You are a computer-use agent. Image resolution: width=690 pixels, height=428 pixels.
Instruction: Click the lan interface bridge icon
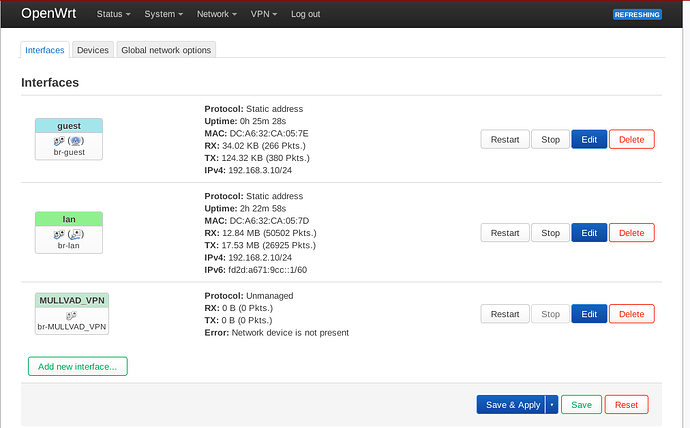61,234
